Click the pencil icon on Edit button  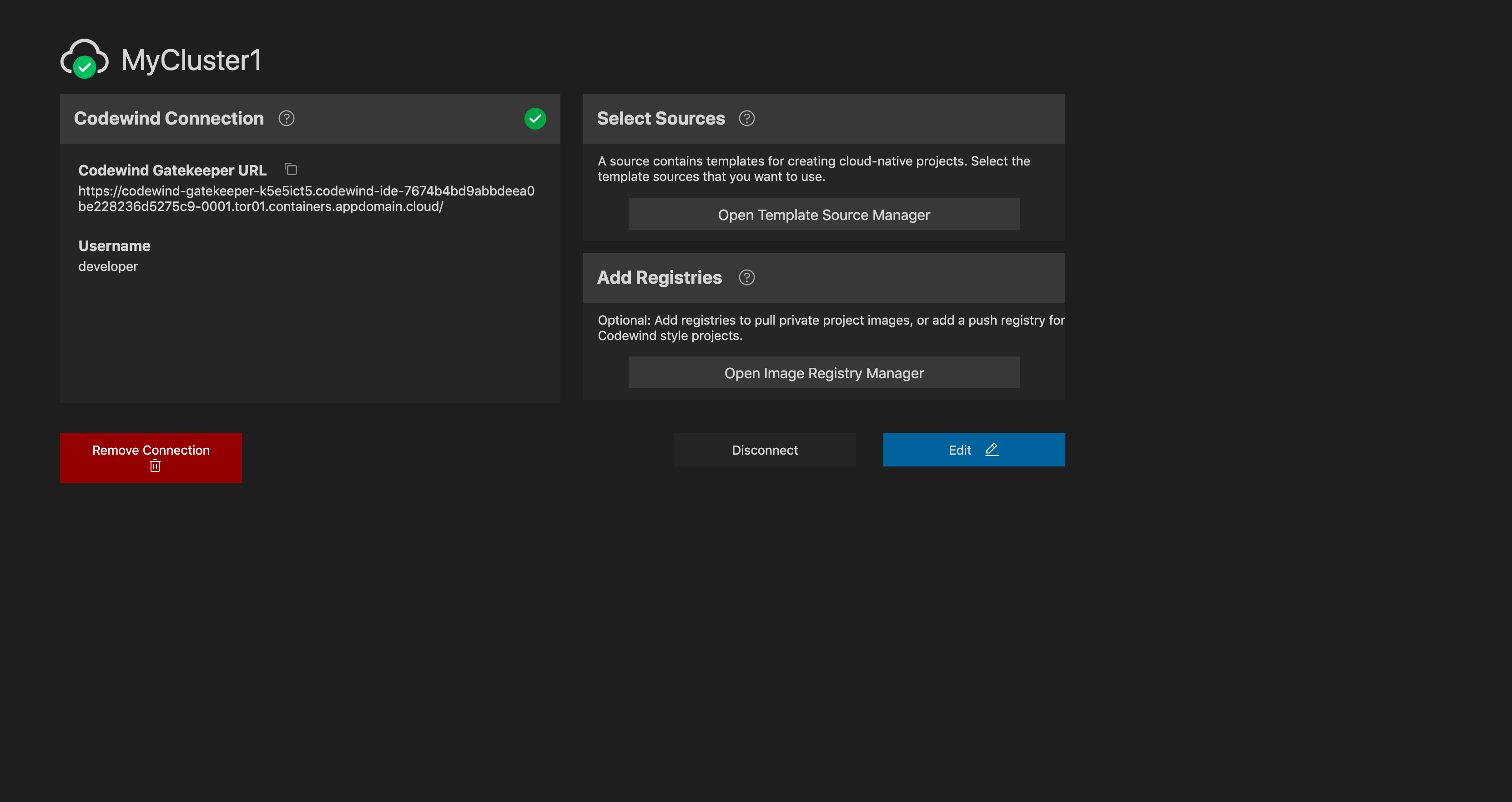pos(992,449)
